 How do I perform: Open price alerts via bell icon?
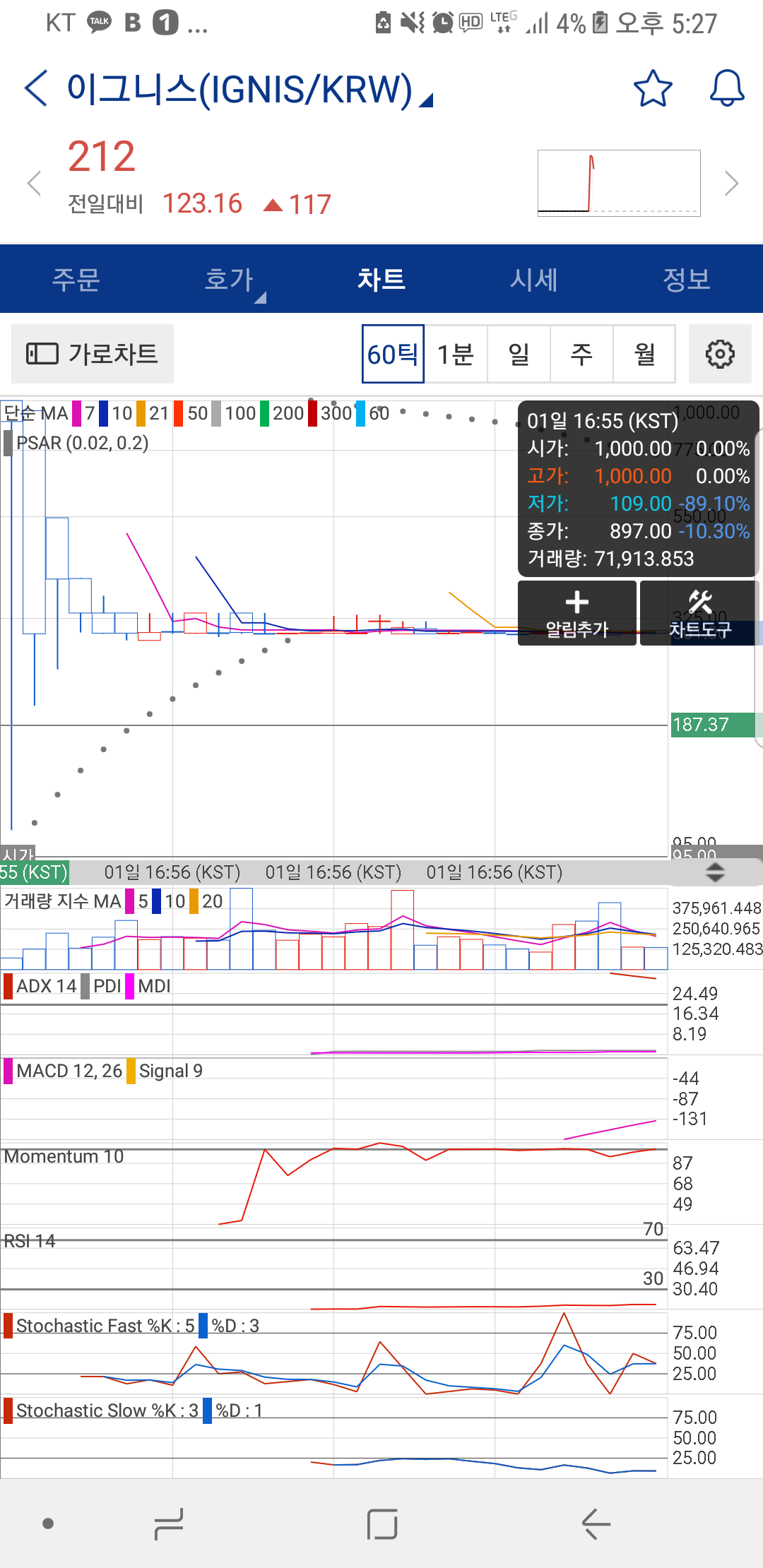click(726, 89)
